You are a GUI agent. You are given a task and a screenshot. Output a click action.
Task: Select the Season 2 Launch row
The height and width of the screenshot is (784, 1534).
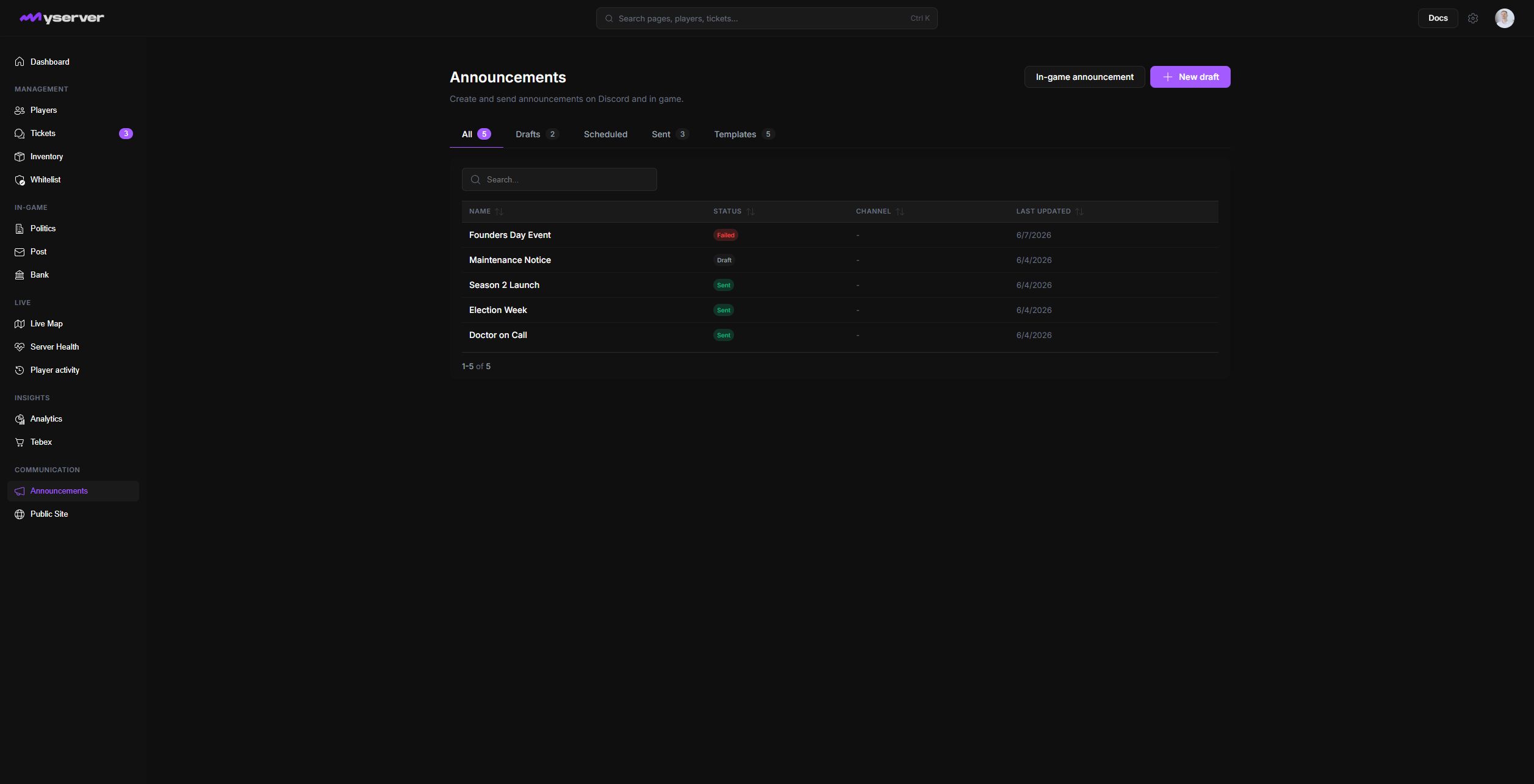click(840, 285)
